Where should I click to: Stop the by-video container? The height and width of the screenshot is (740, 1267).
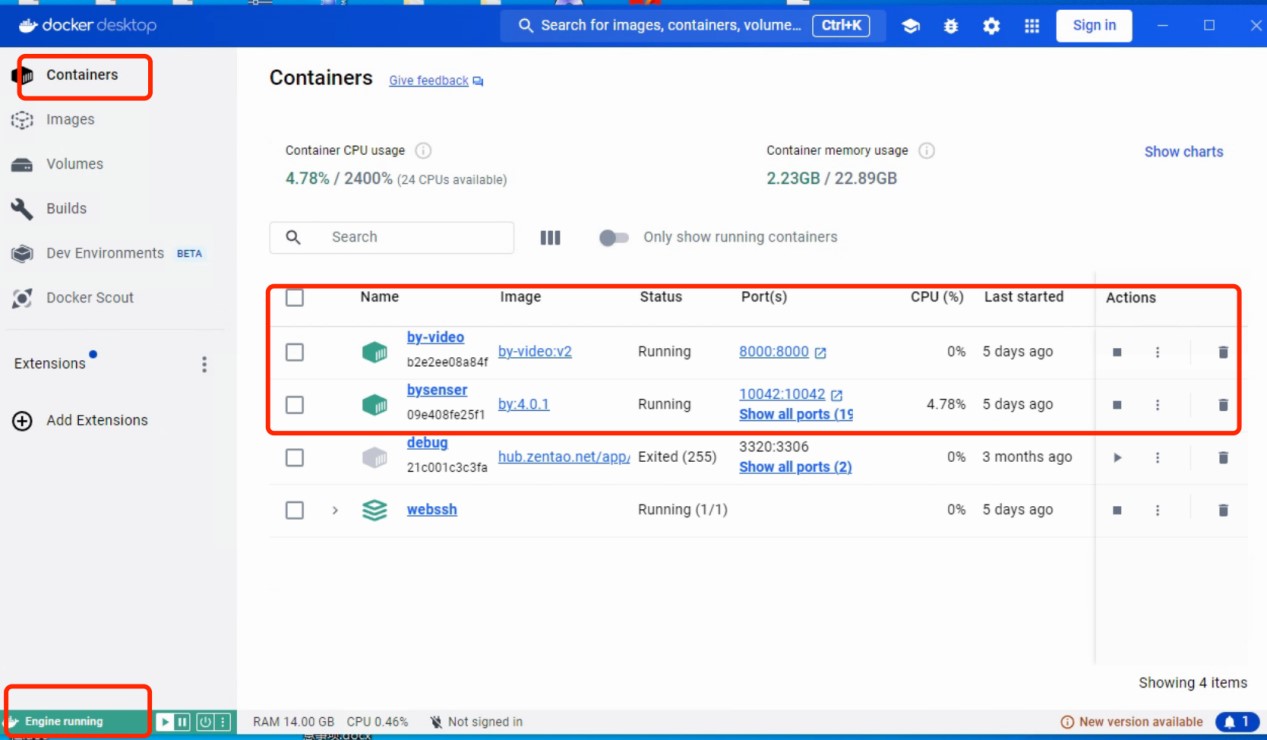(1117, 352)
